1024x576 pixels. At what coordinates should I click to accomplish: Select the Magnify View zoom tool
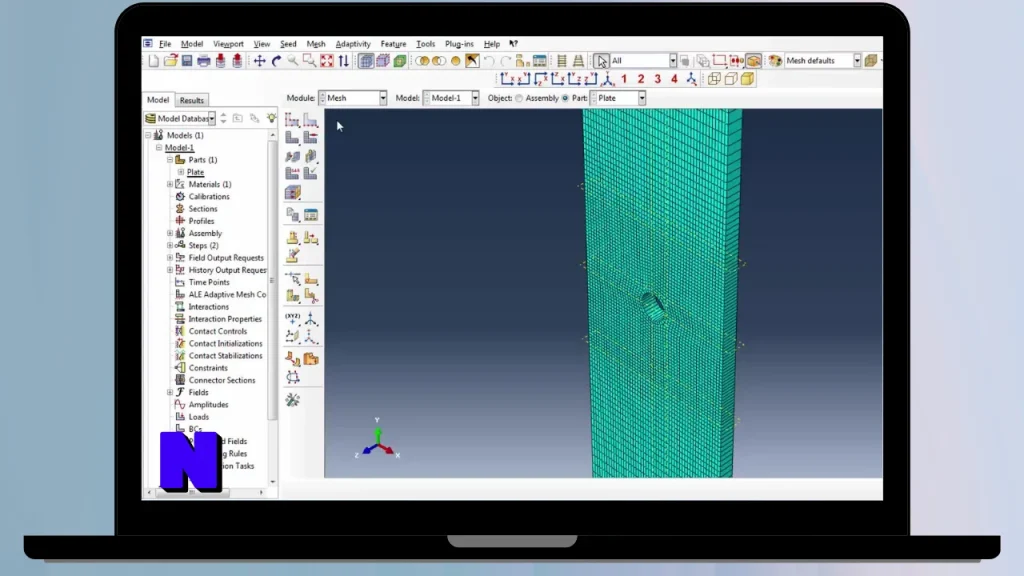point(293,61)
